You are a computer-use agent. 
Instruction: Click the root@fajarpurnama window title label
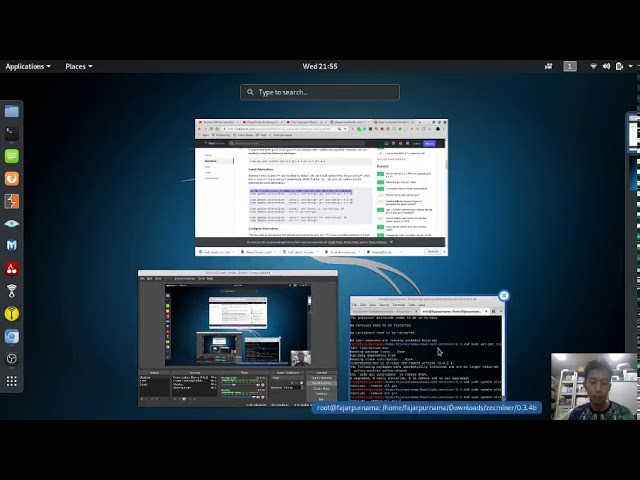point(427,407)
